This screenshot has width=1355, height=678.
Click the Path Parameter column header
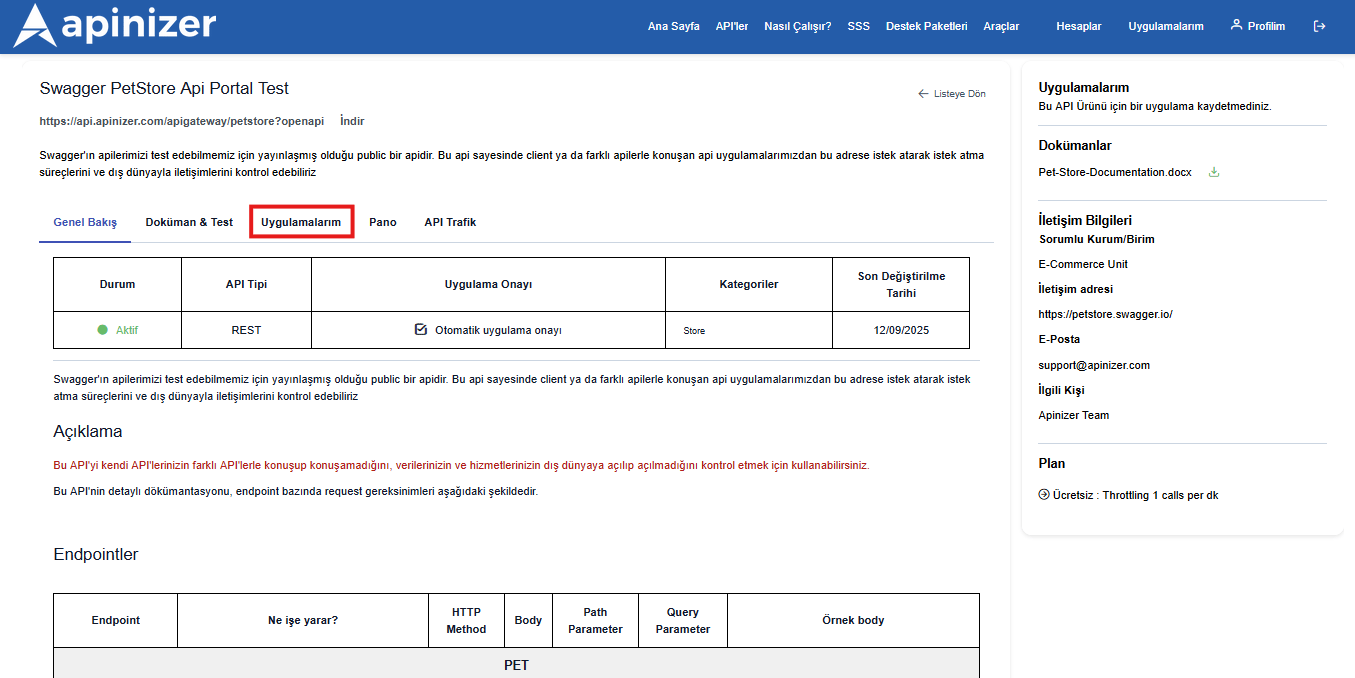[595, 620]
